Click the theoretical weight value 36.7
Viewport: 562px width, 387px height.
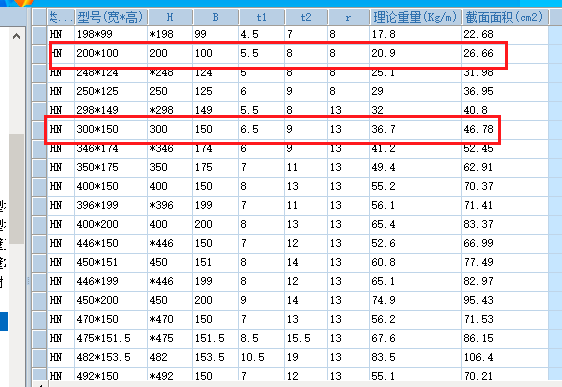(x=383, y=129)
